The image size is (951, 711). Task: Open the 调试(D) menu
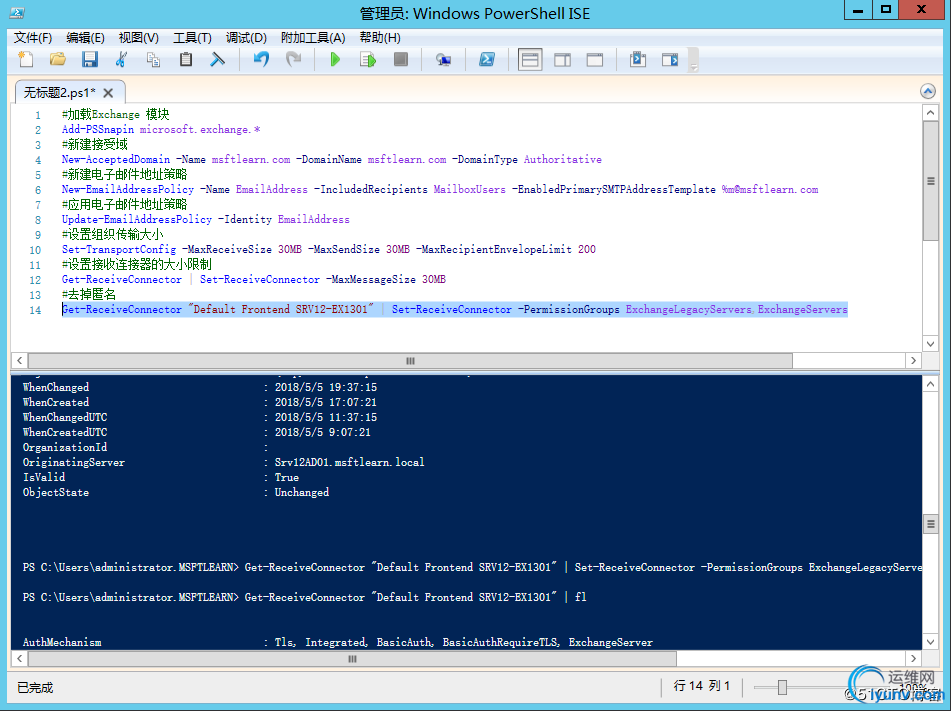(x=246, y=38)
